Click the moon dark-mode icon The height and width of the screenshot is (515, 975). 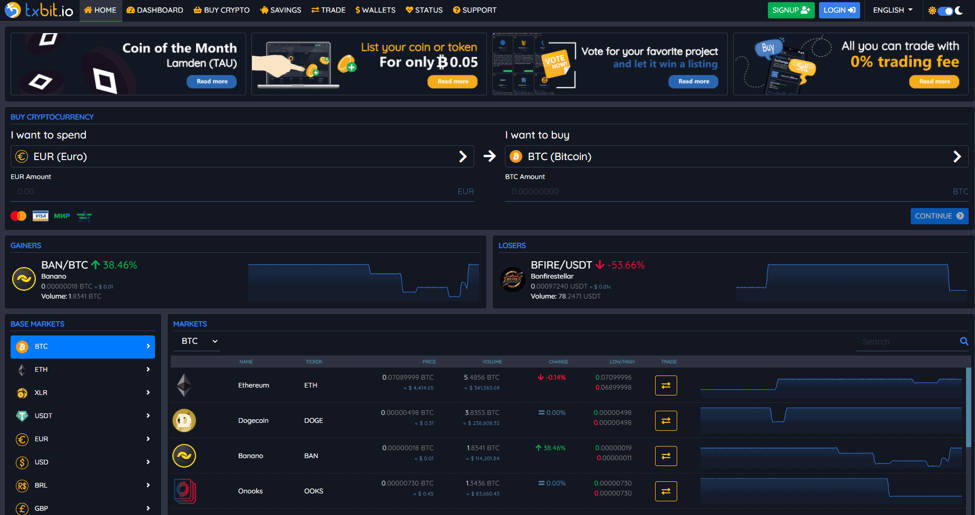[x=959, y=11]
